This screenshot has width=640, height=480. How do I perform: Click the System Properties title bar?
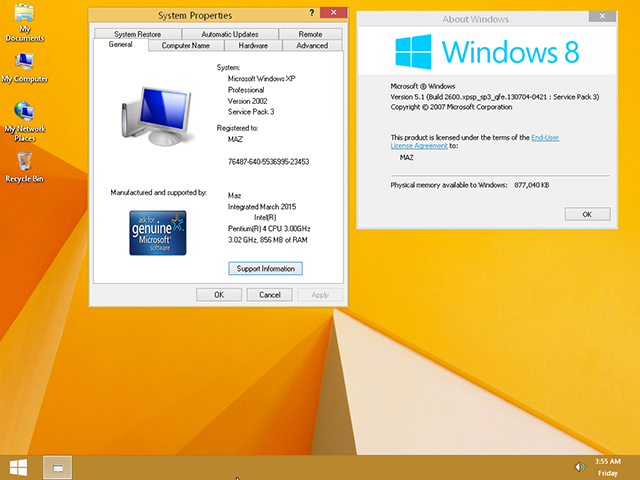coord(195,16)
